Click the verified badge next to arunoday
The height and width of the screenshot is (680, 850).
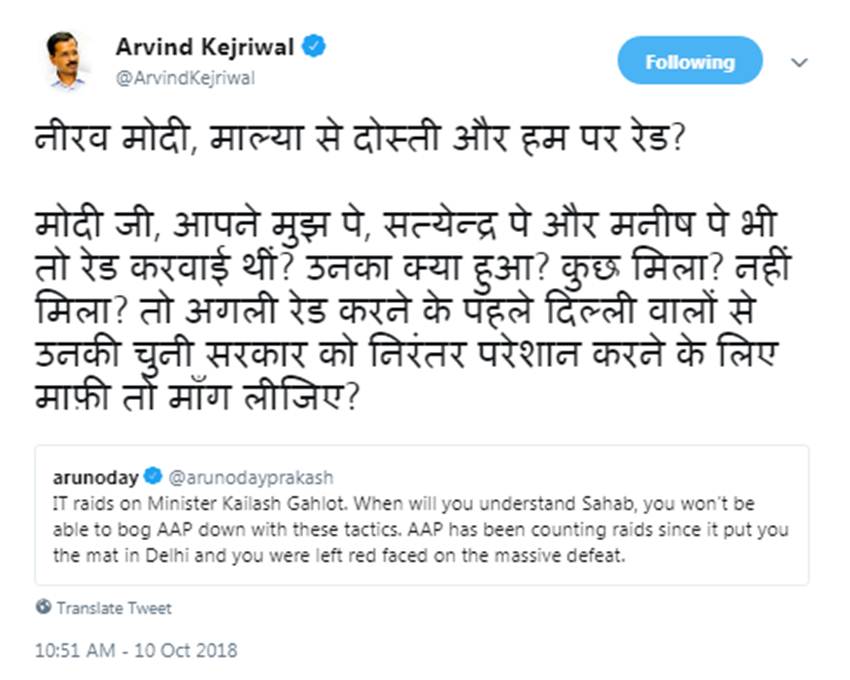pos(154,472)
